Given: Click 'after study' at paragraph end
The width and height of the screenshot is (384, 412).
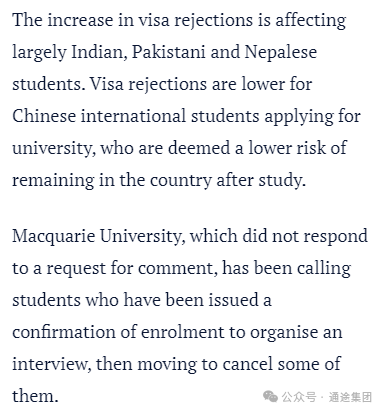Looking at the screenshot, I should click(x=261, y=181).
